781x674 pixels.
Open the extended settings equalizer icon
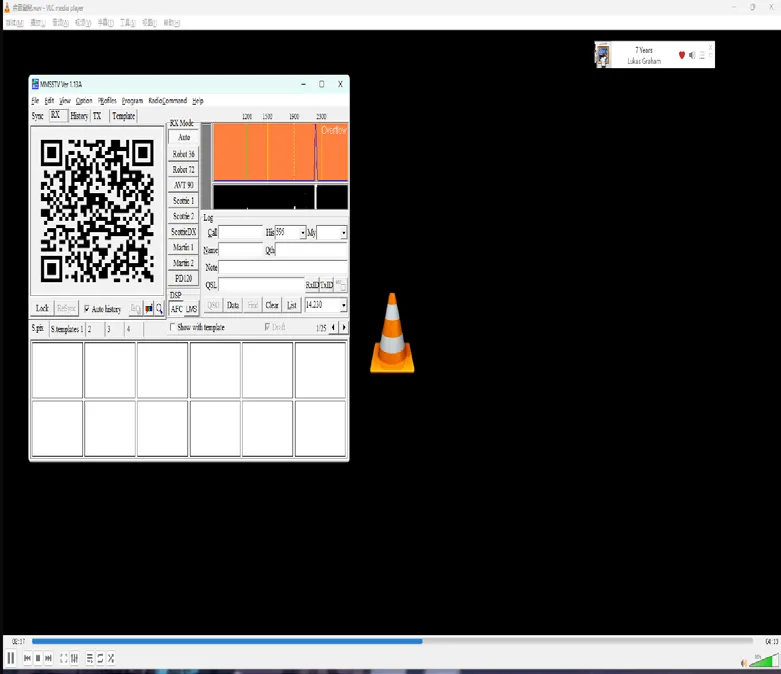74,658
